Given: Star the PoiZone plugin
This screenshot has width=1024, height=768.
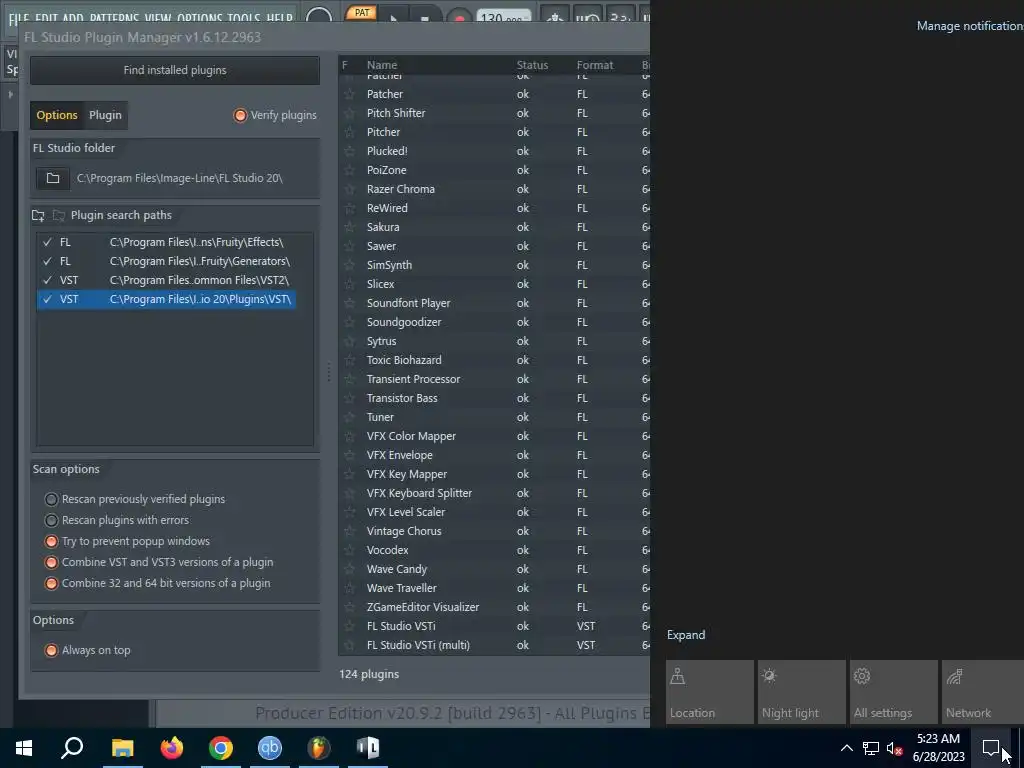Looking at the screenshot, I should (x=349, y=170).
